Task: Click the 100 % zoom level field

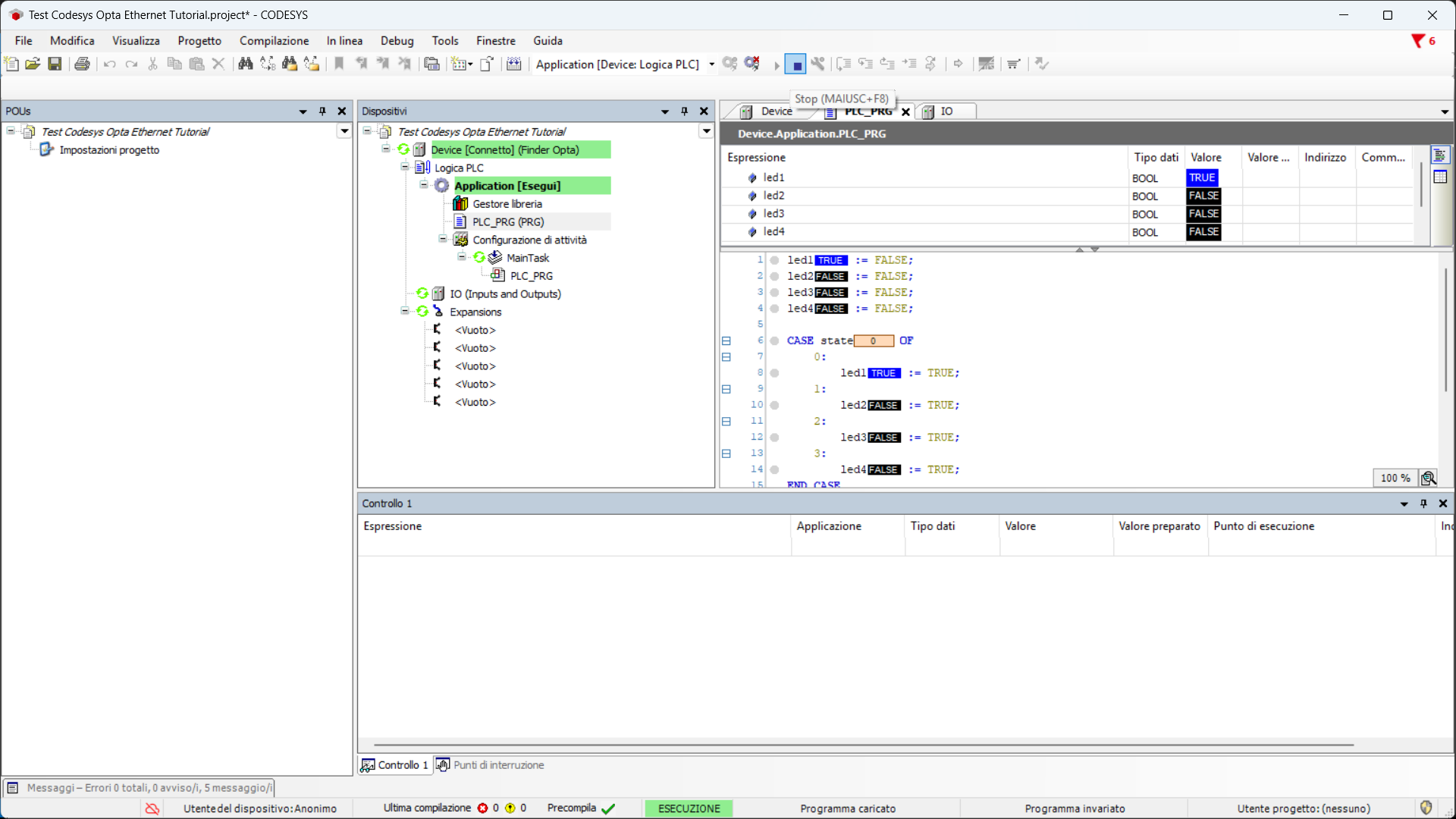Action: coord(1394,478)
